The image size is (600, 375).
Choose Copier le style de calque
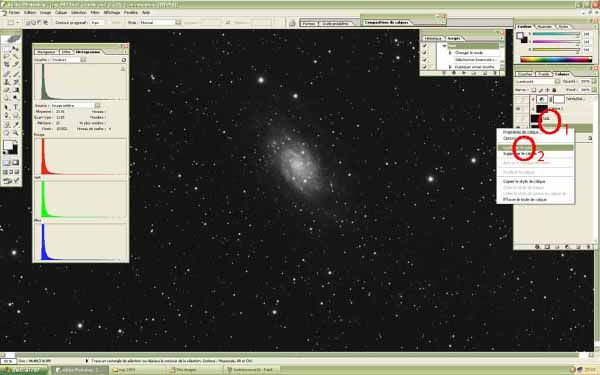coord(524,181)
